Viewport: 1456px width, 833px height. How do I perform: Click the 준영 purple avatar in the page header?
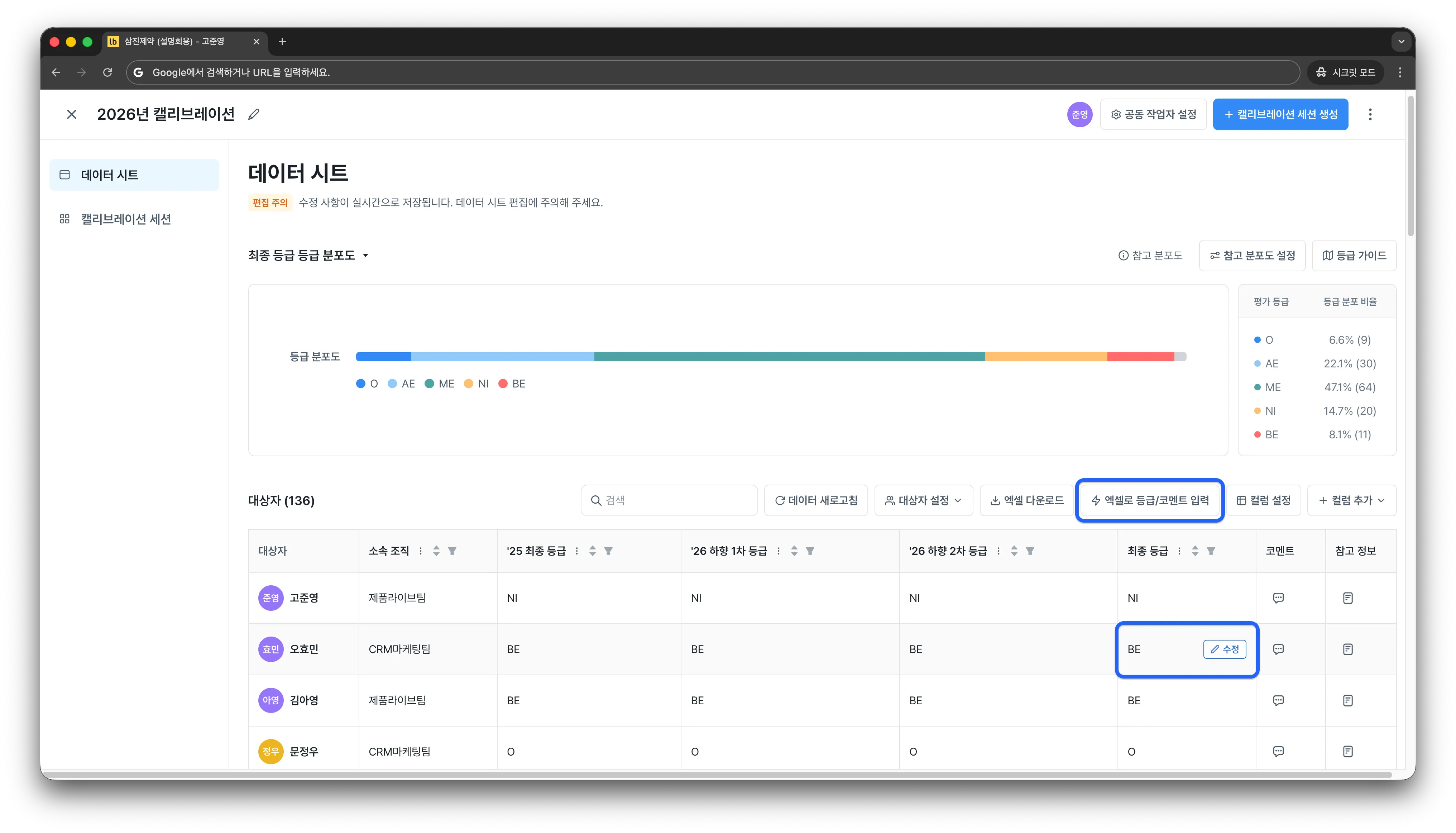point(1079,114)
